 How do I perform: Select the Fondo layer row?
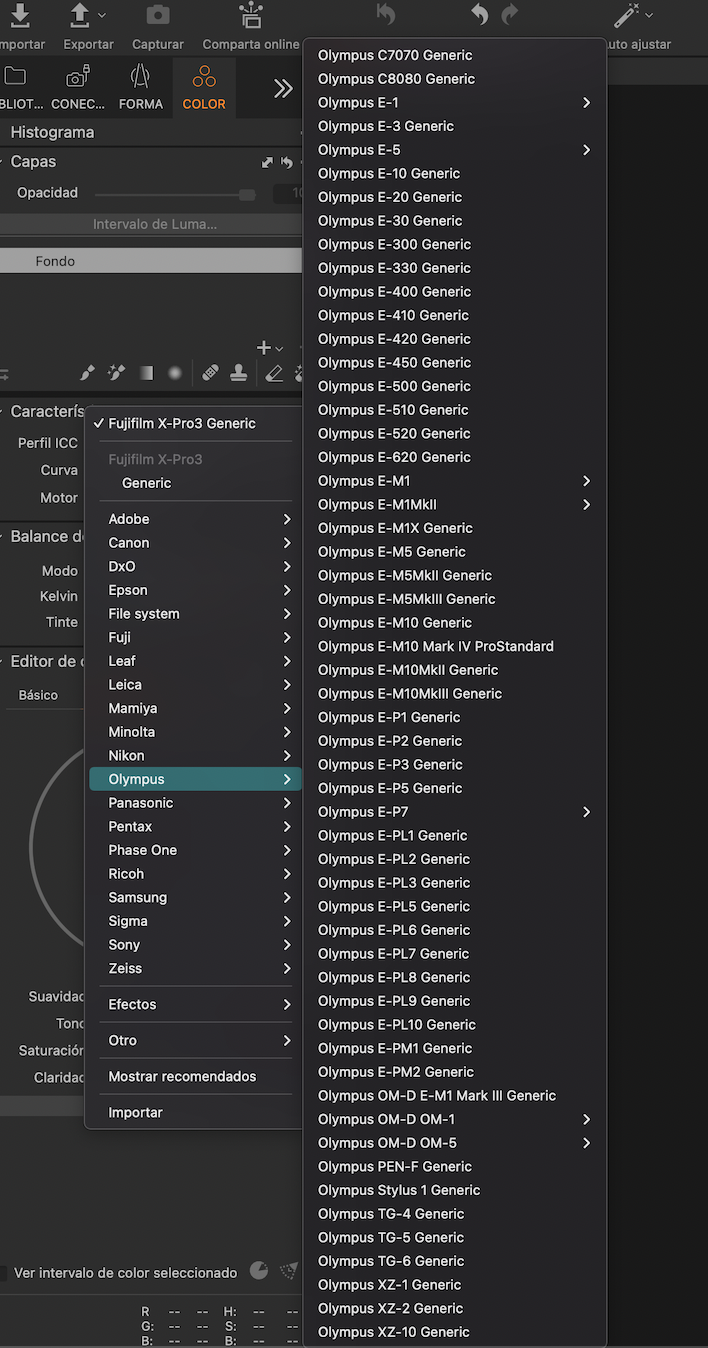151,261
